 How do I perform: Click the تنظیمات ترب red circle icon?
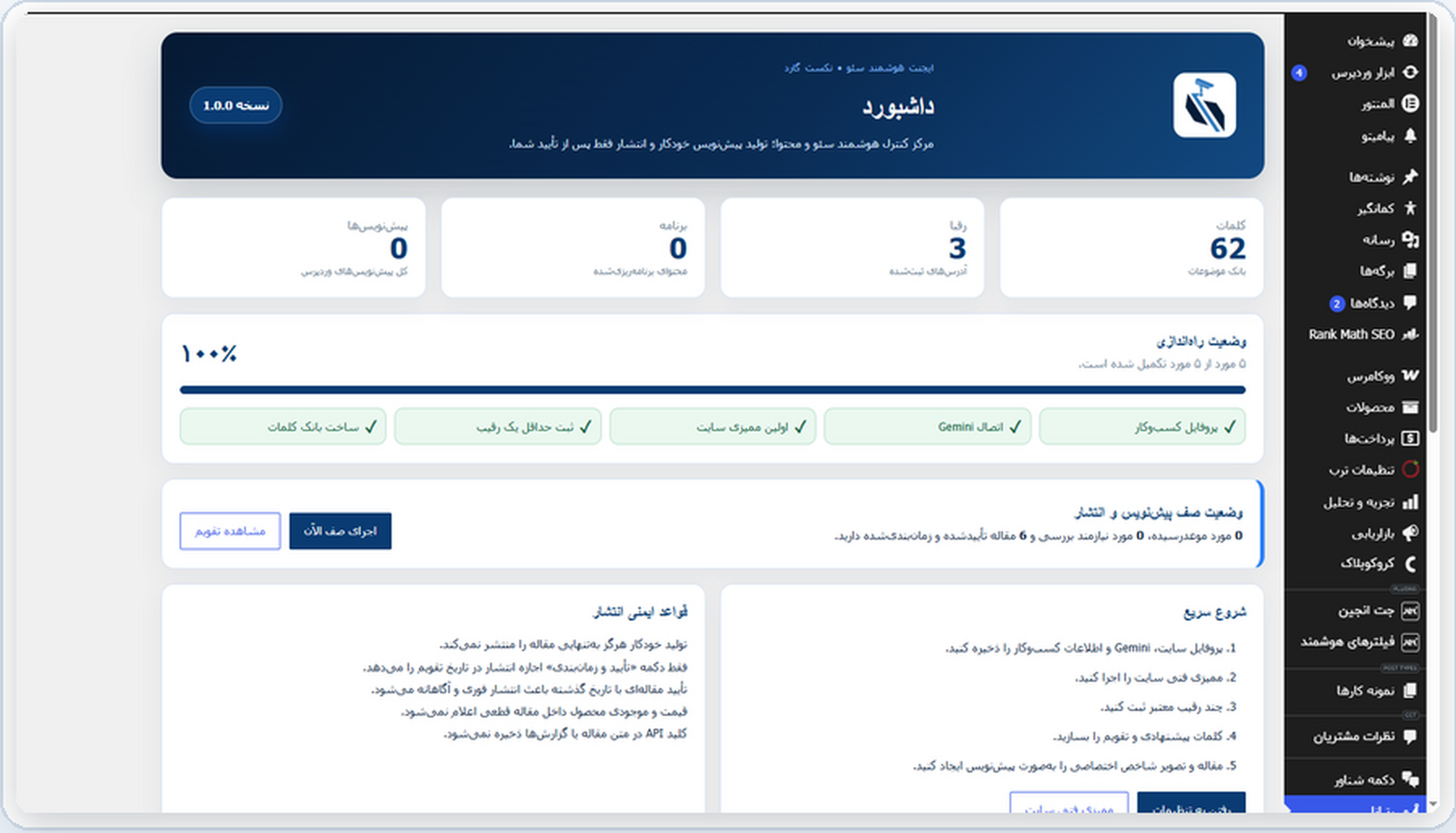click(1410, 469)
